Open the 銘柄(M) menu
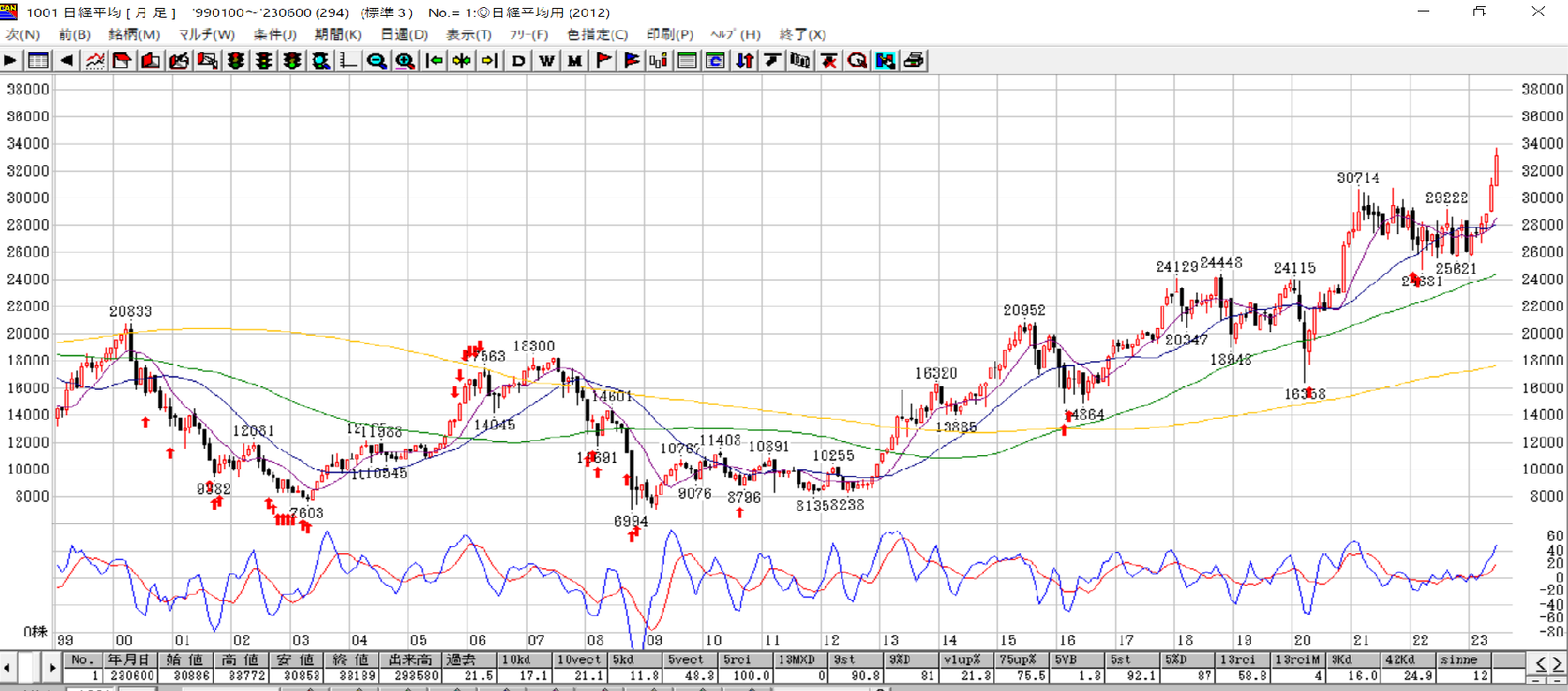 click(x=133, y=34)
